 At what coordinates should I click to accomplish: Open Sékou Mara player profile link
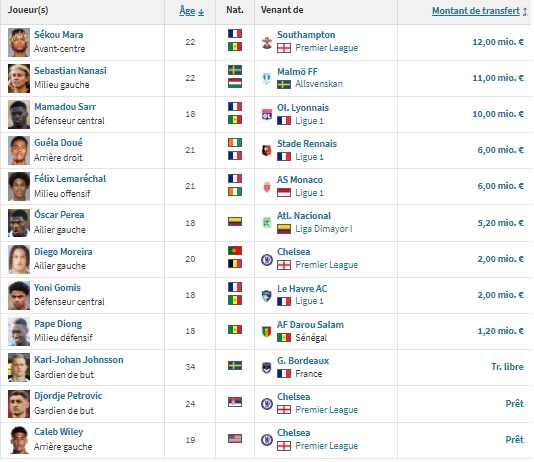(x=59, y=35)
